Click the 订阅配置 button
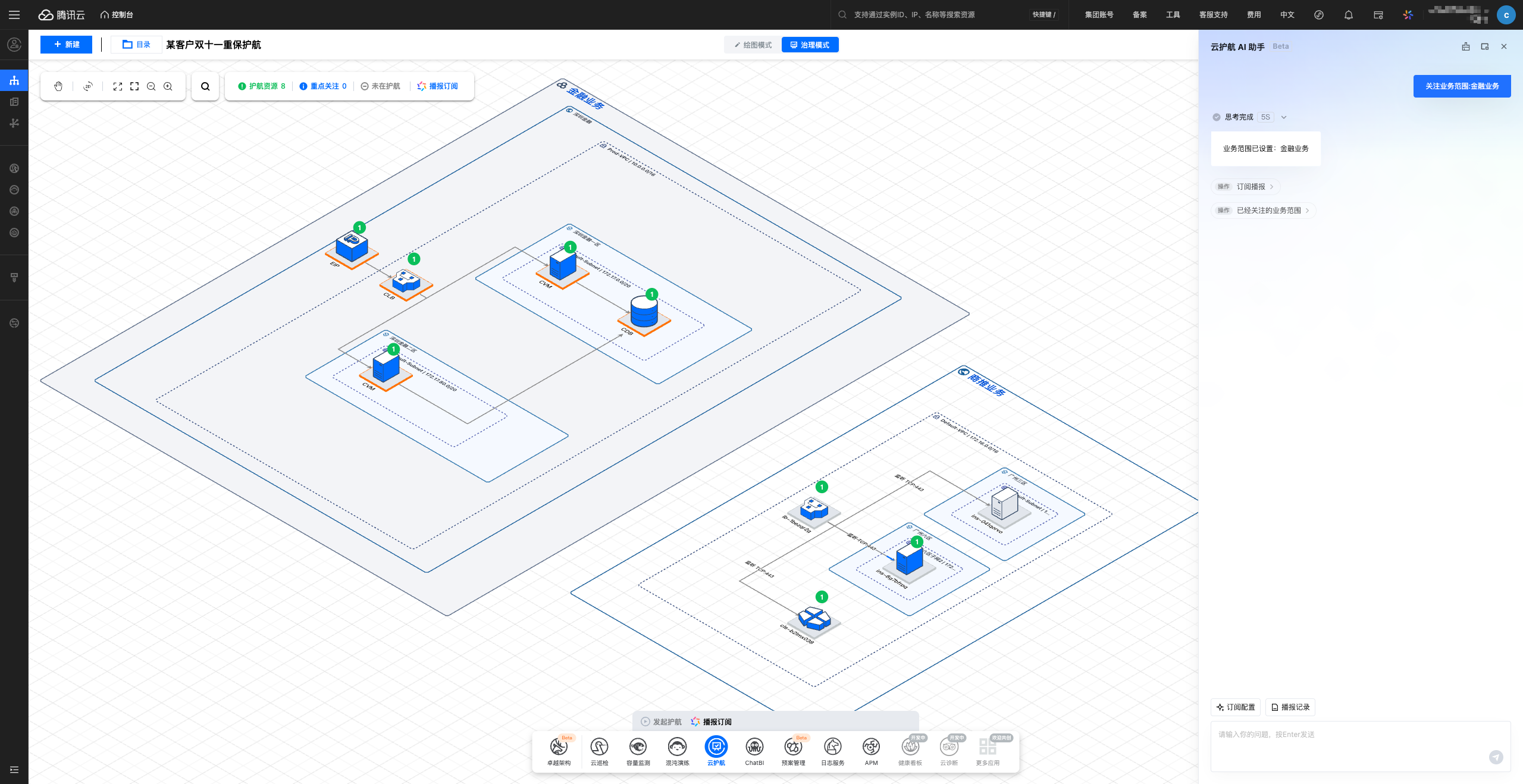Screen dimensions: 1523x784 click(1236, 707)
